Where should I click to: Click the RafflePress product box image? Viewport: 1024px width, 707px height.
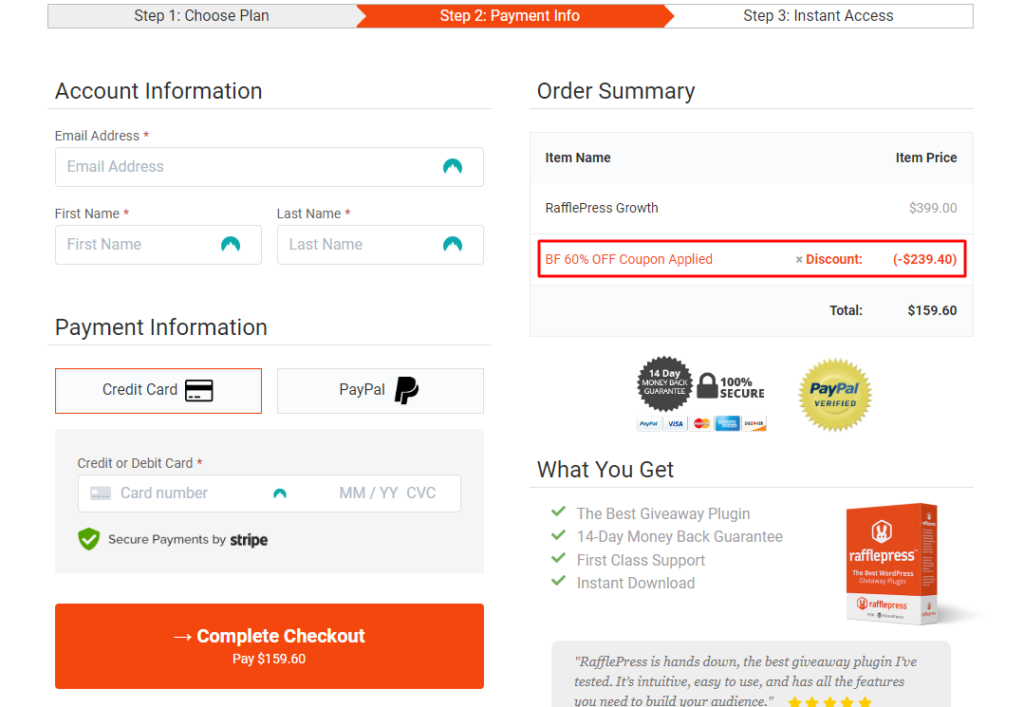(x=893, y=563)
